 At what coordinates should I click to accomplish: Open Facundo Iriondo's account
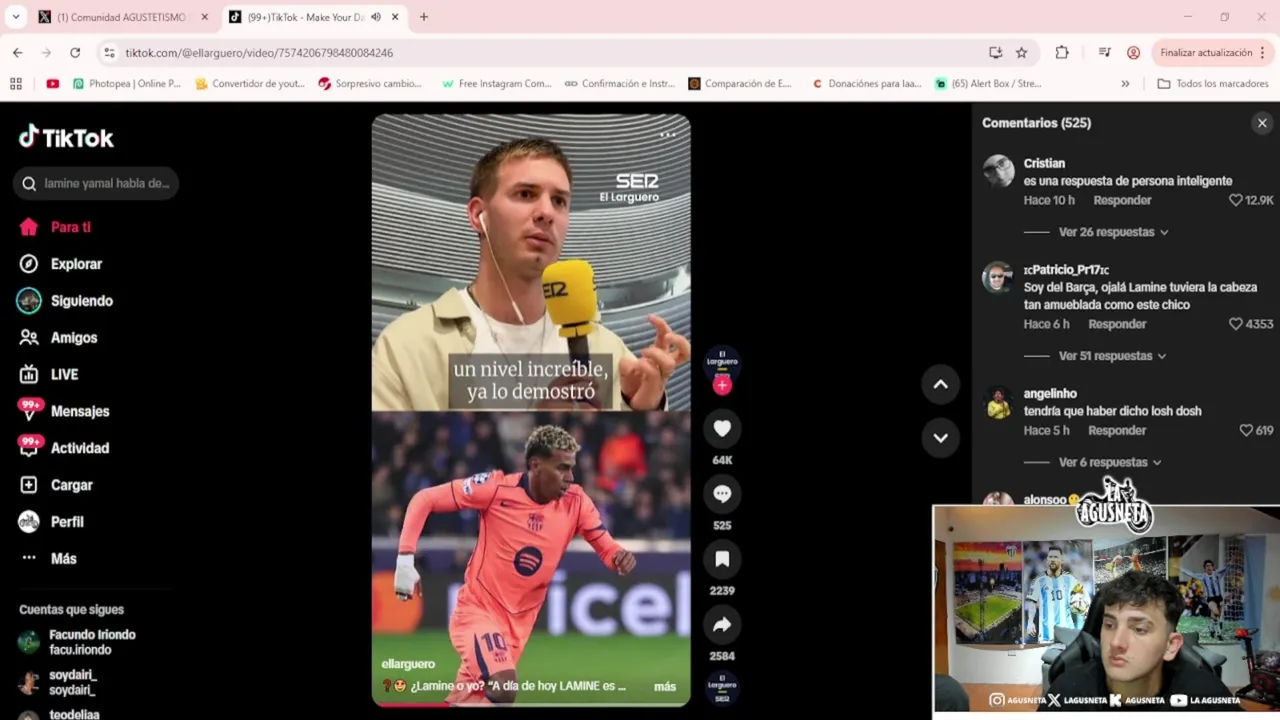pyautogui.click(x=78, y=642)
